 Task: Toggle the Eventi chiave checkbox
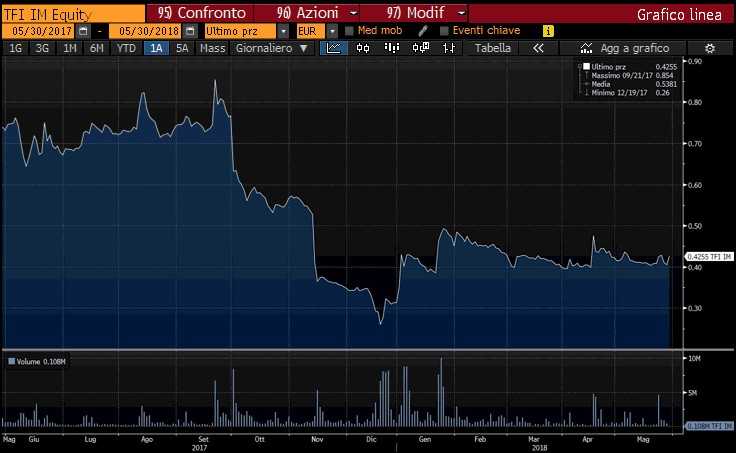pos(444,31)
